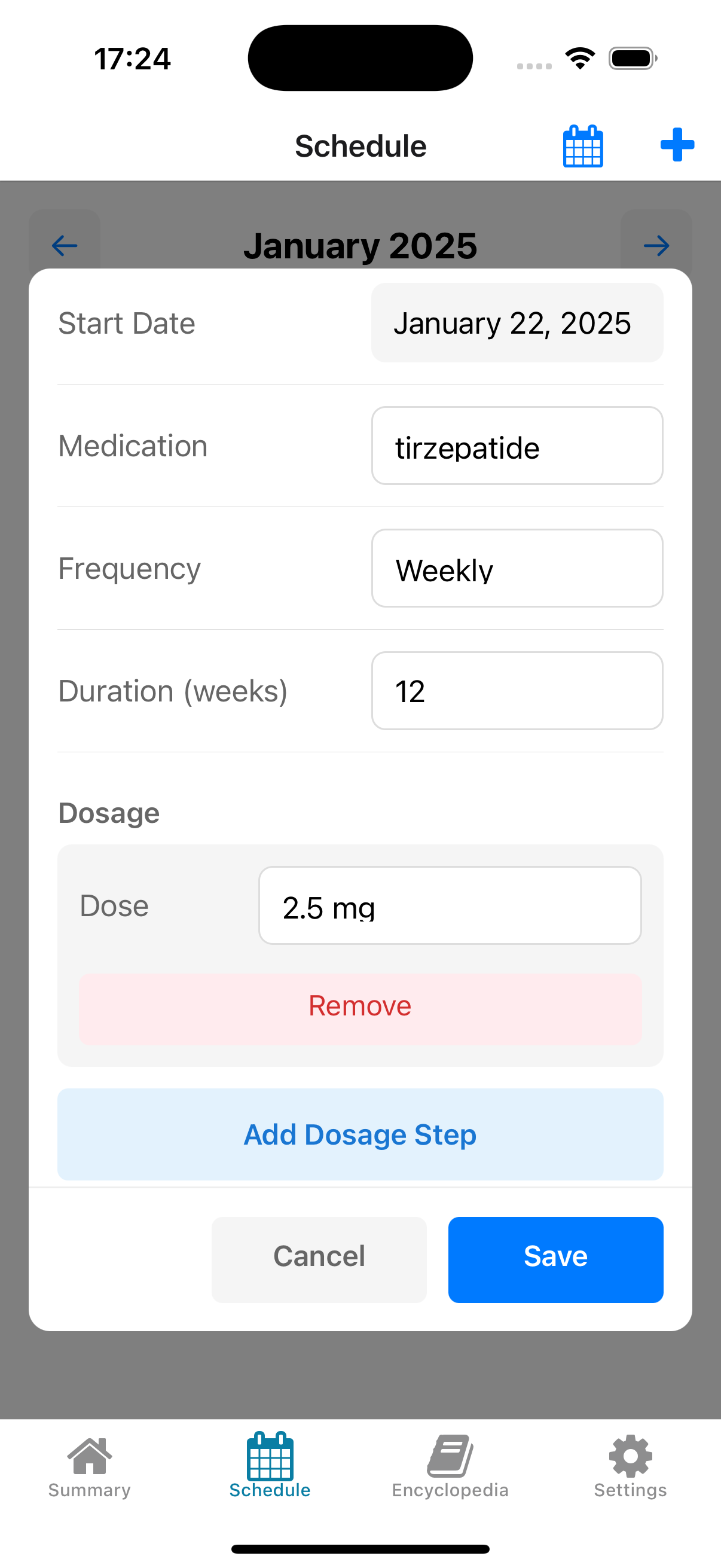
Task: Tap the blue plus add icon
Action: tap(677, 145)
